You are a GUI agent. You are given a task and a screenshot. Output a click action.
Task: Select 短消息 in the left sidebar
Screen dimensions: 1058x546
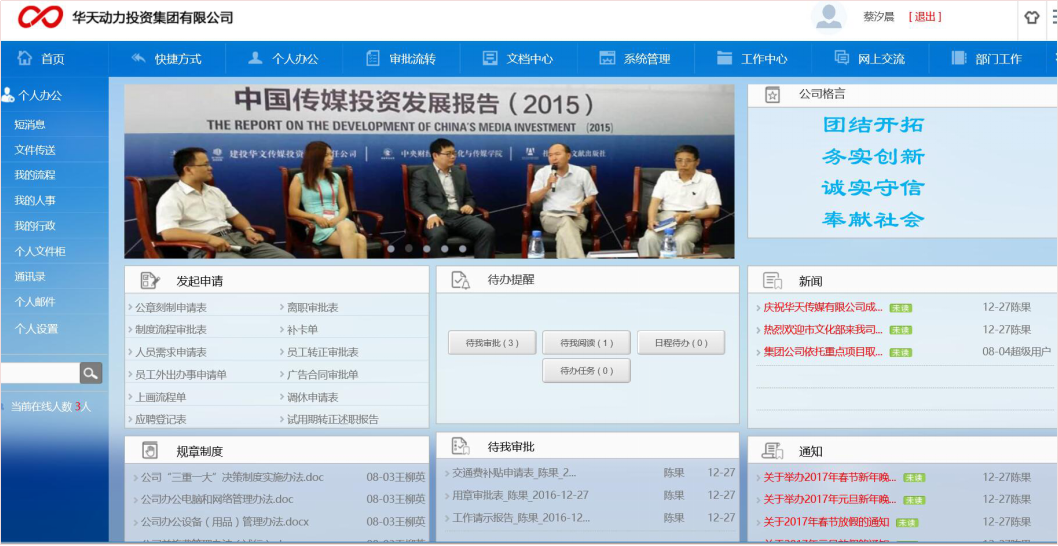click(30, 125)
